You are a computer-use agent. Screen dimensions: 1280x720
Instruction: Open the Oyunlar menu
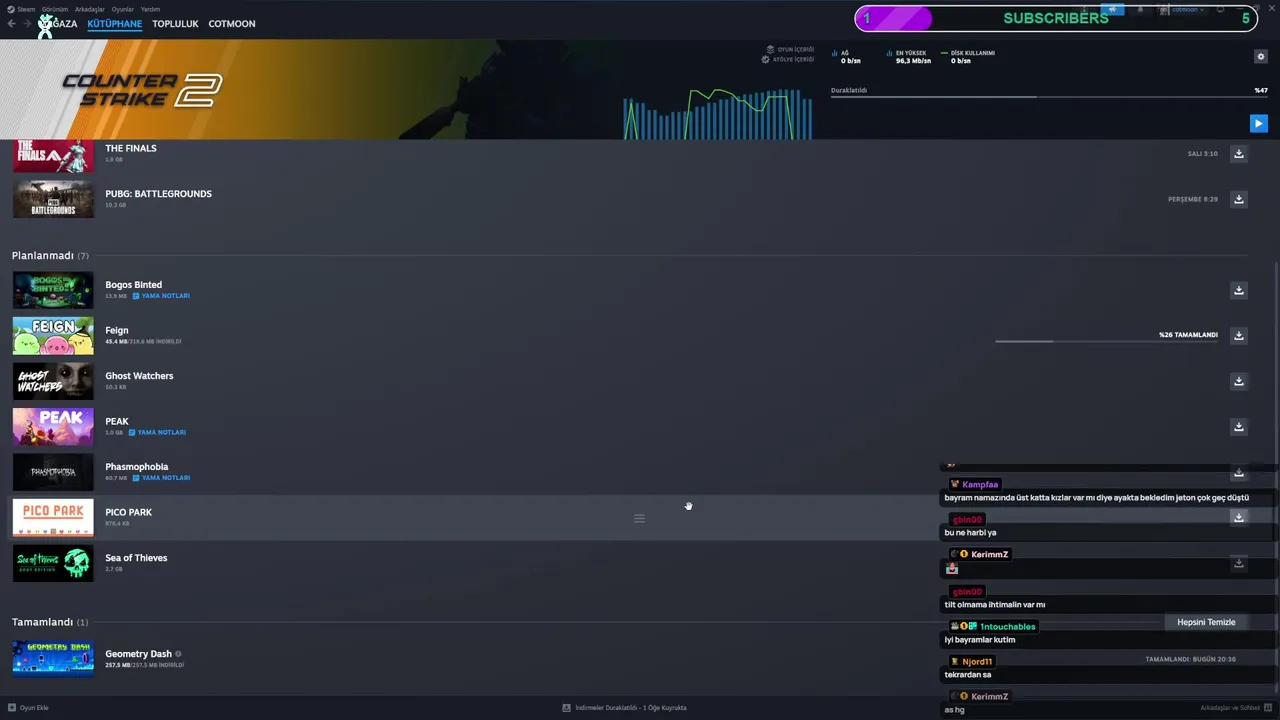click(122, 9)
